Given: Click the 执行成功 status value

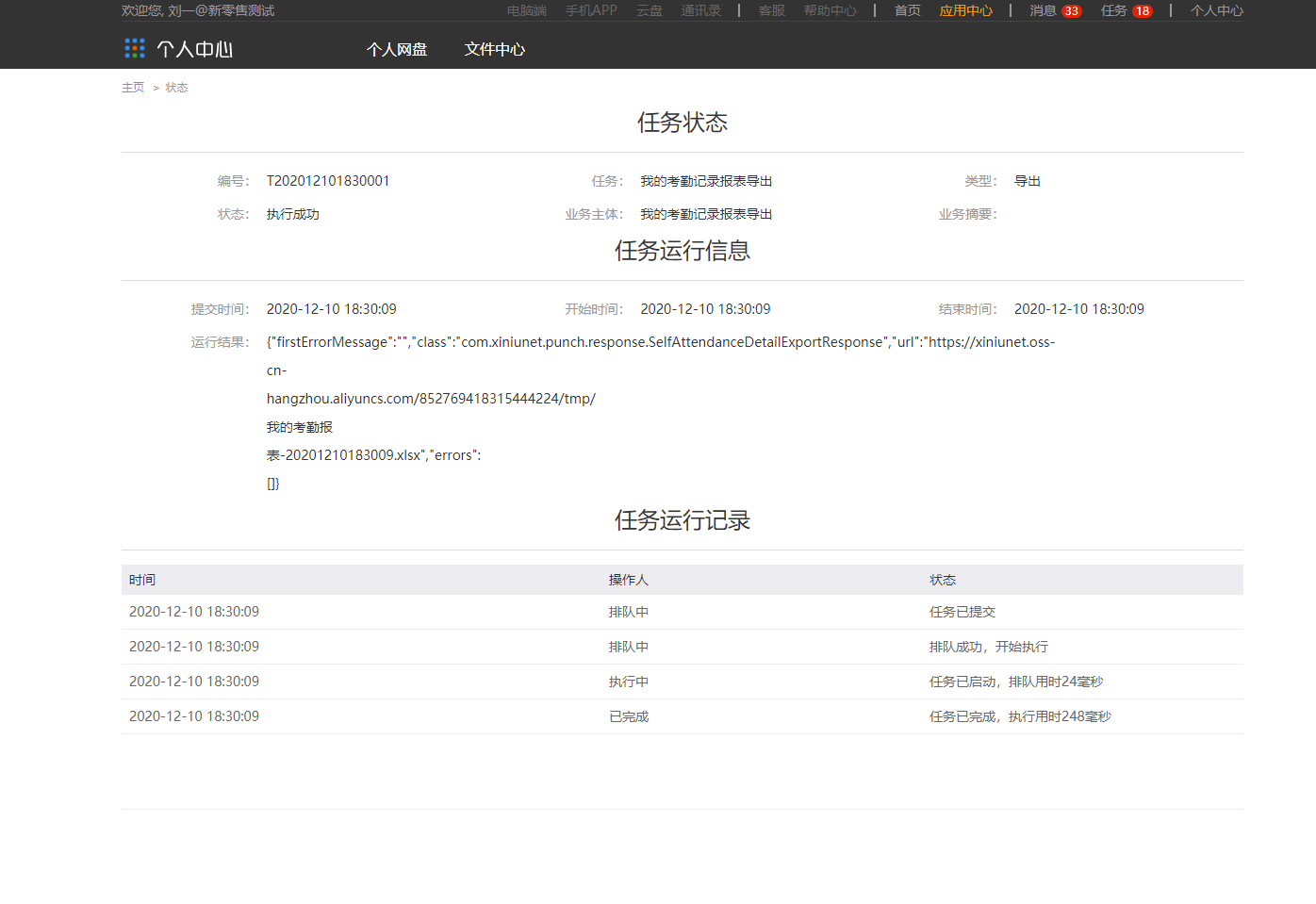Looking at the screenshot, I should (x=293, y=214).
